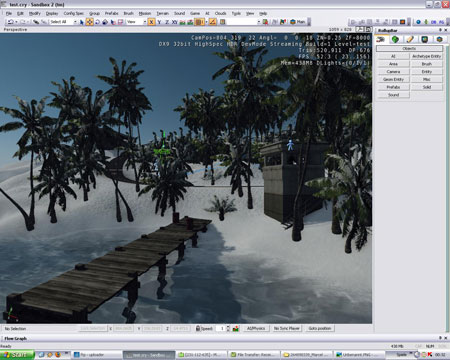Click the Sound object button
Screen dimensions: 450x360
coord(393,95)
